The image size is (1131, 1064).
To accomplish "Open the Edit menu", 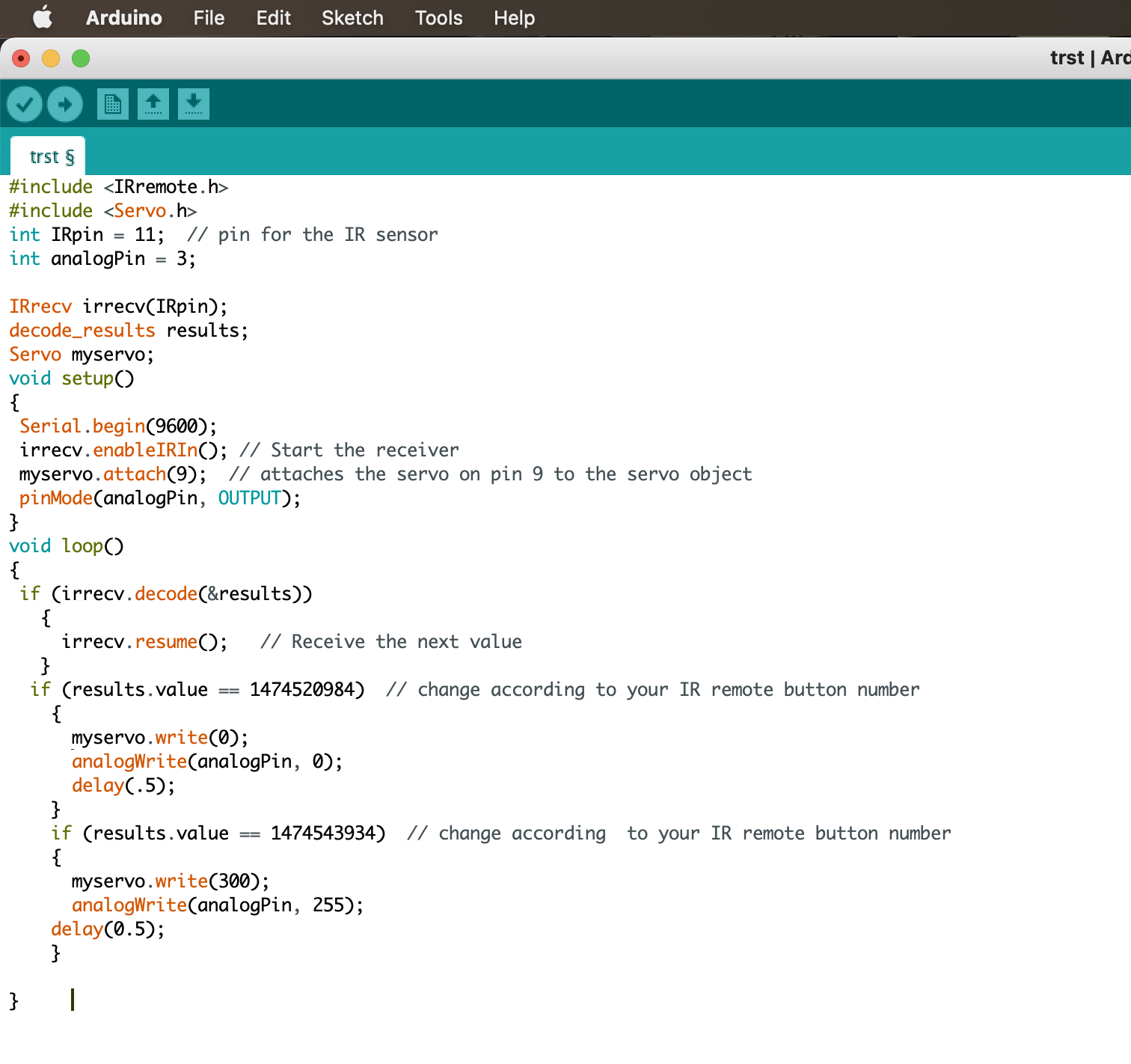I will pos(273,18).
